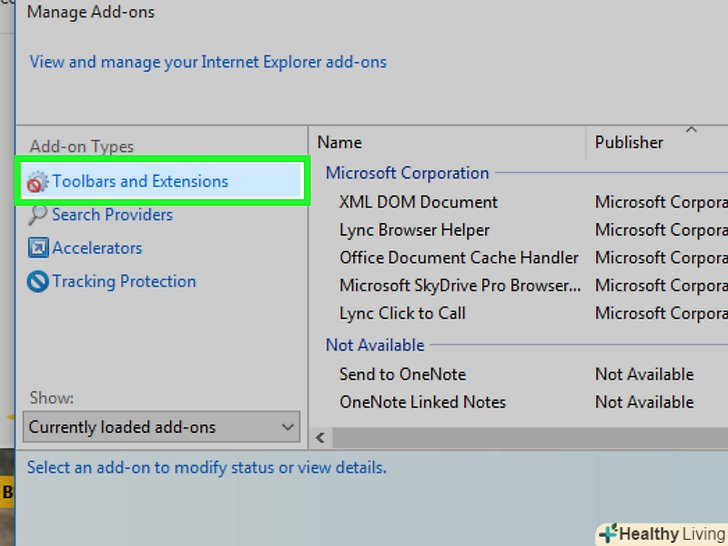Screen dimensions: 728x546
Task: Select the Toolbars and Extensions add-on type
Action: pyautogui.click(x=140, y=182)
